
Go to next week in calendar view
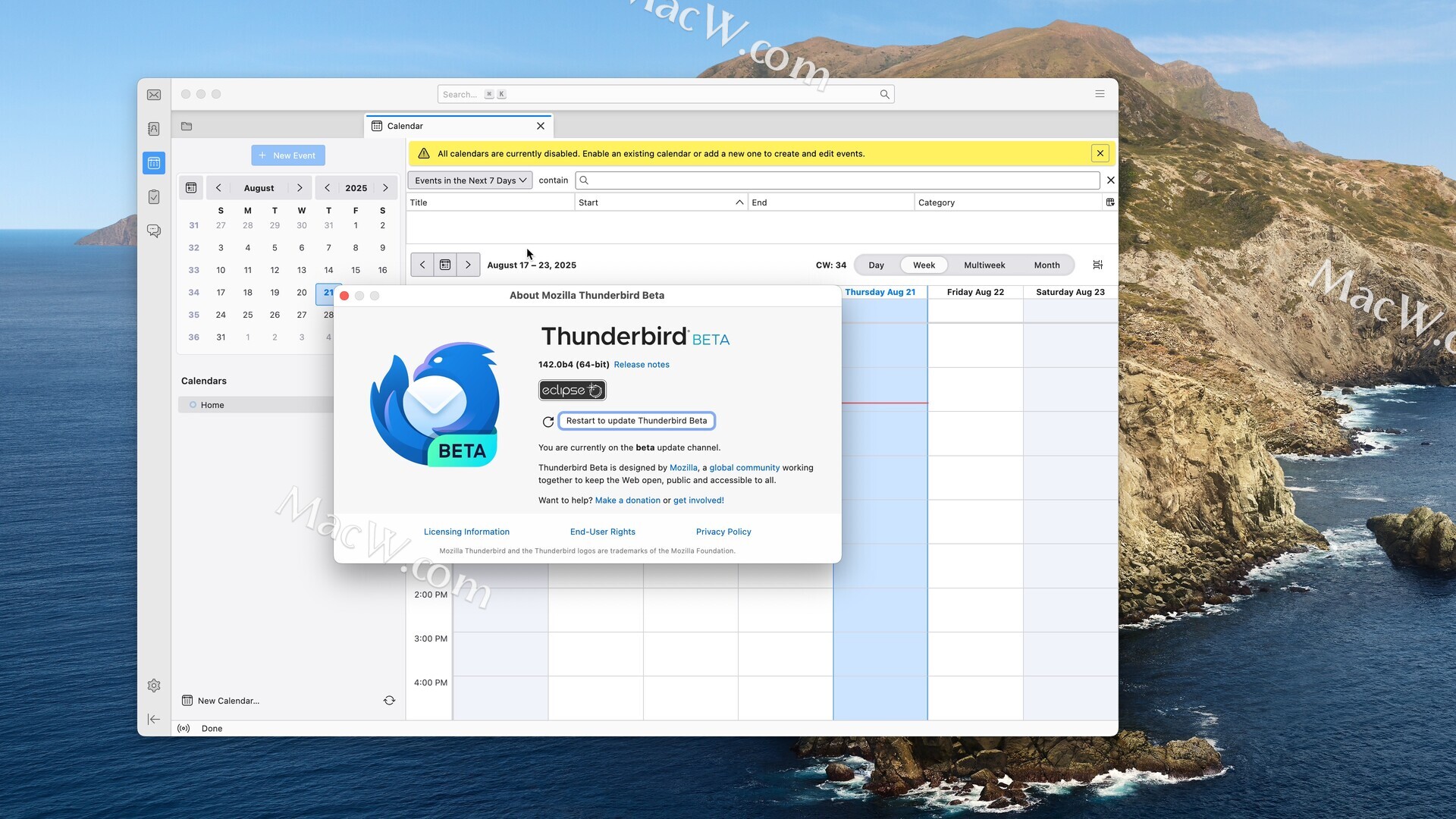[x=469, y=265]
